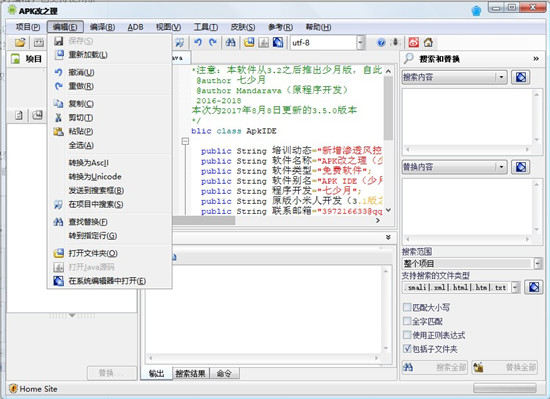This screenshot has height=399, width=550.
Task: Click the magnifier icon in 搜索和替换 header
Action: [409, 59]
